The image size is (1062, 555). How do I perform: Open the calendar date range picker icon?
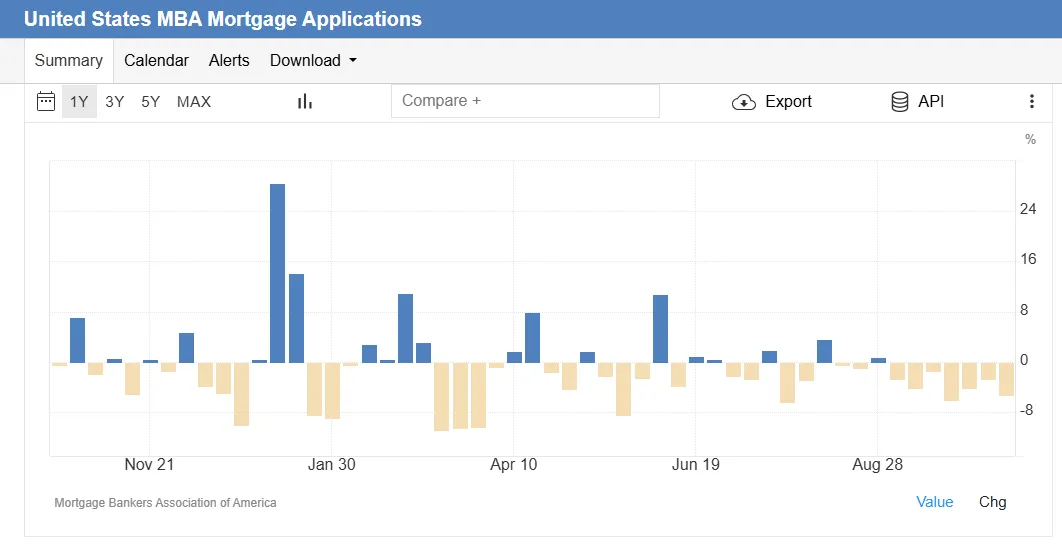coord(45,102)
